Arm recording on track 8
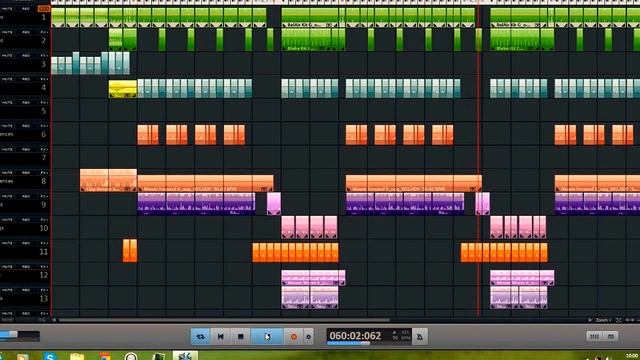The image size is (640, 360). (x=26, y=173)
